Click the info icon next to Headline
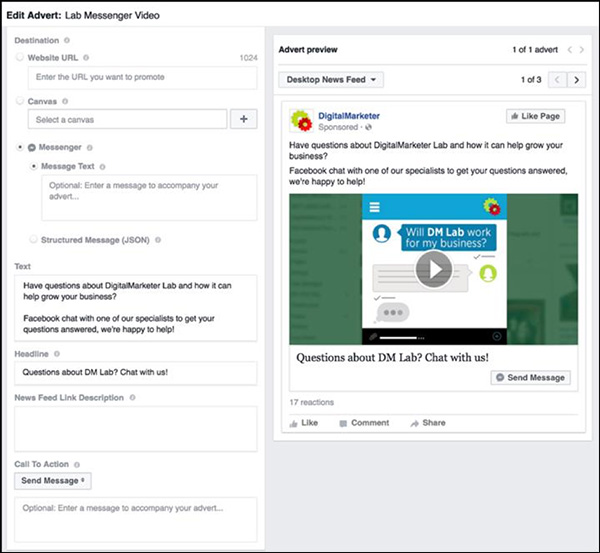 click(x=57, y=354)
